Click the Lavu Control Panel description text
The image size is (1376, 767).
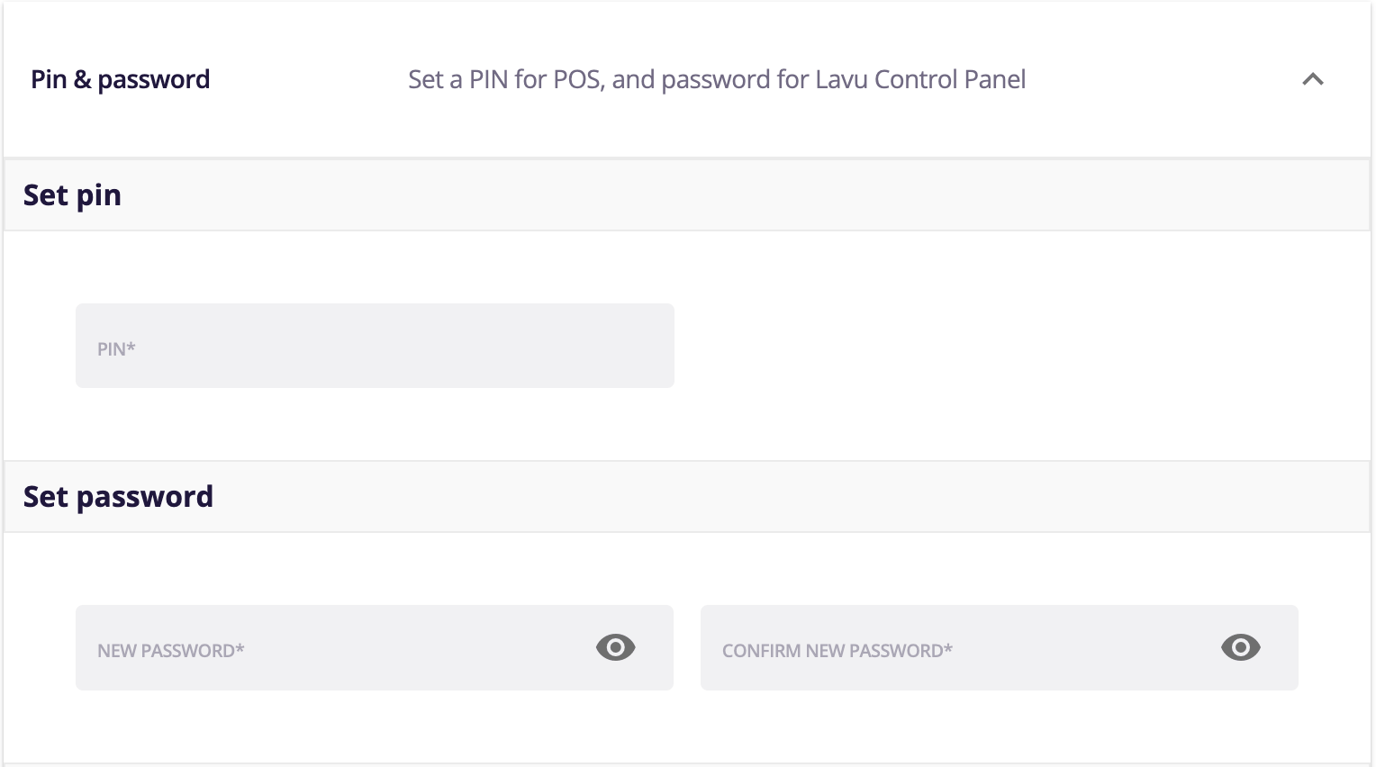(x=920, y=79)
